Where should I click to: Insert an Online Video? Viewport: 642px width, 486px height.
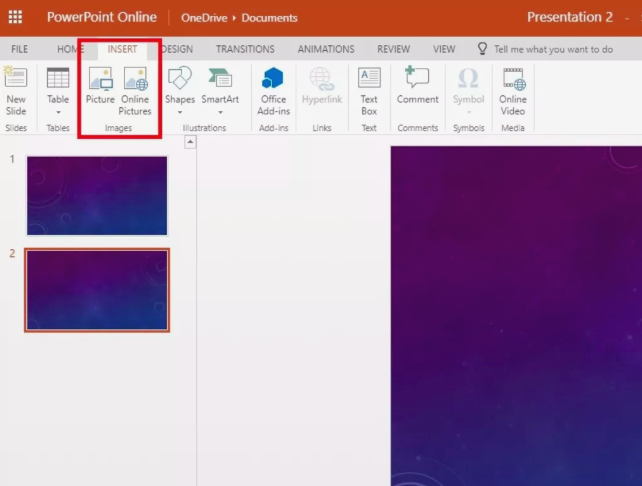pyautogui.click(x=513, y=81)
